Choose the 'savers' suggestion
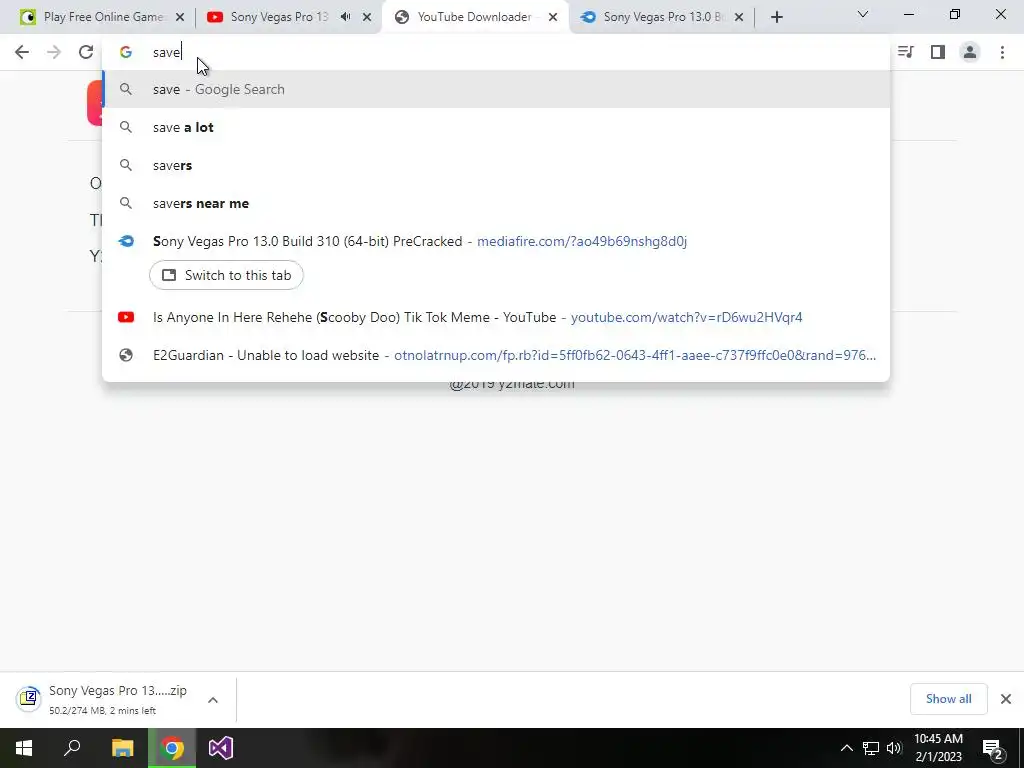This screenshot has width=1024, height=768. point(496,165)
